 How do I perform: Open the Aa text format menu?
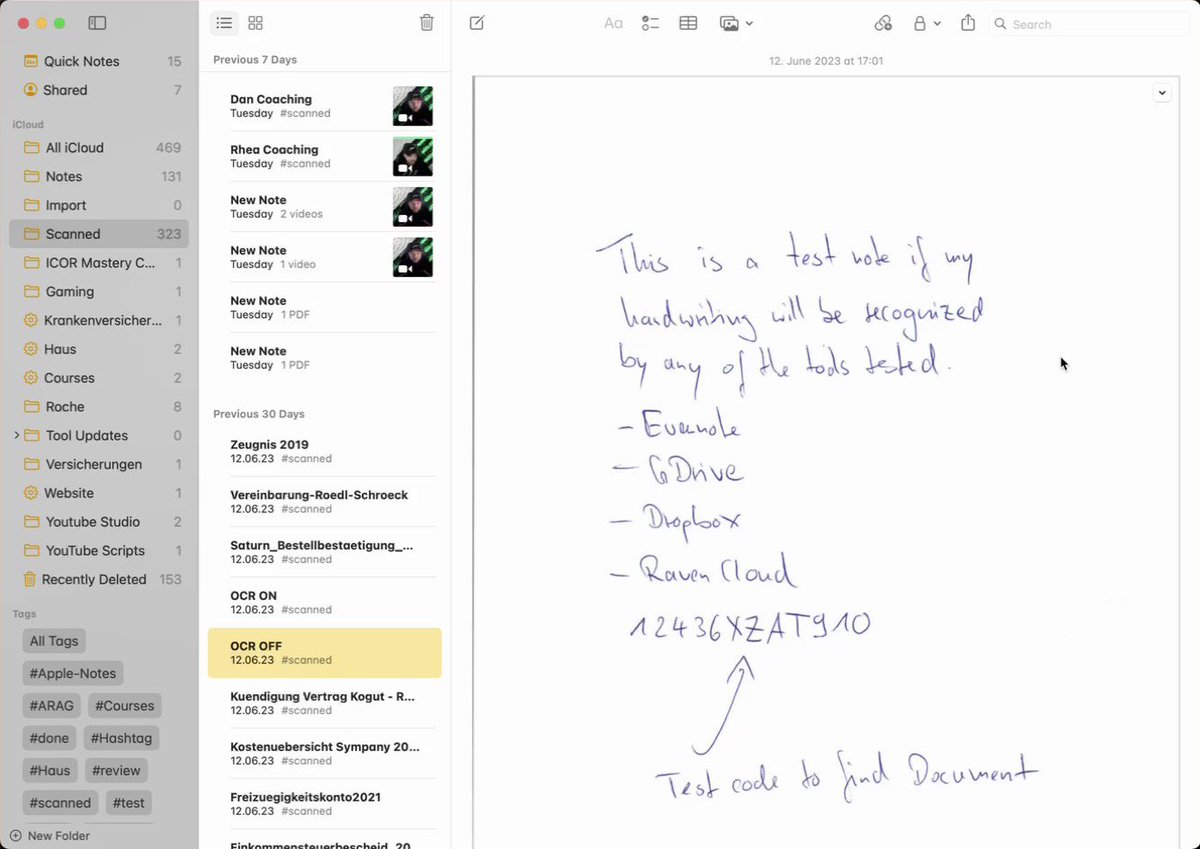click(613, 23)
